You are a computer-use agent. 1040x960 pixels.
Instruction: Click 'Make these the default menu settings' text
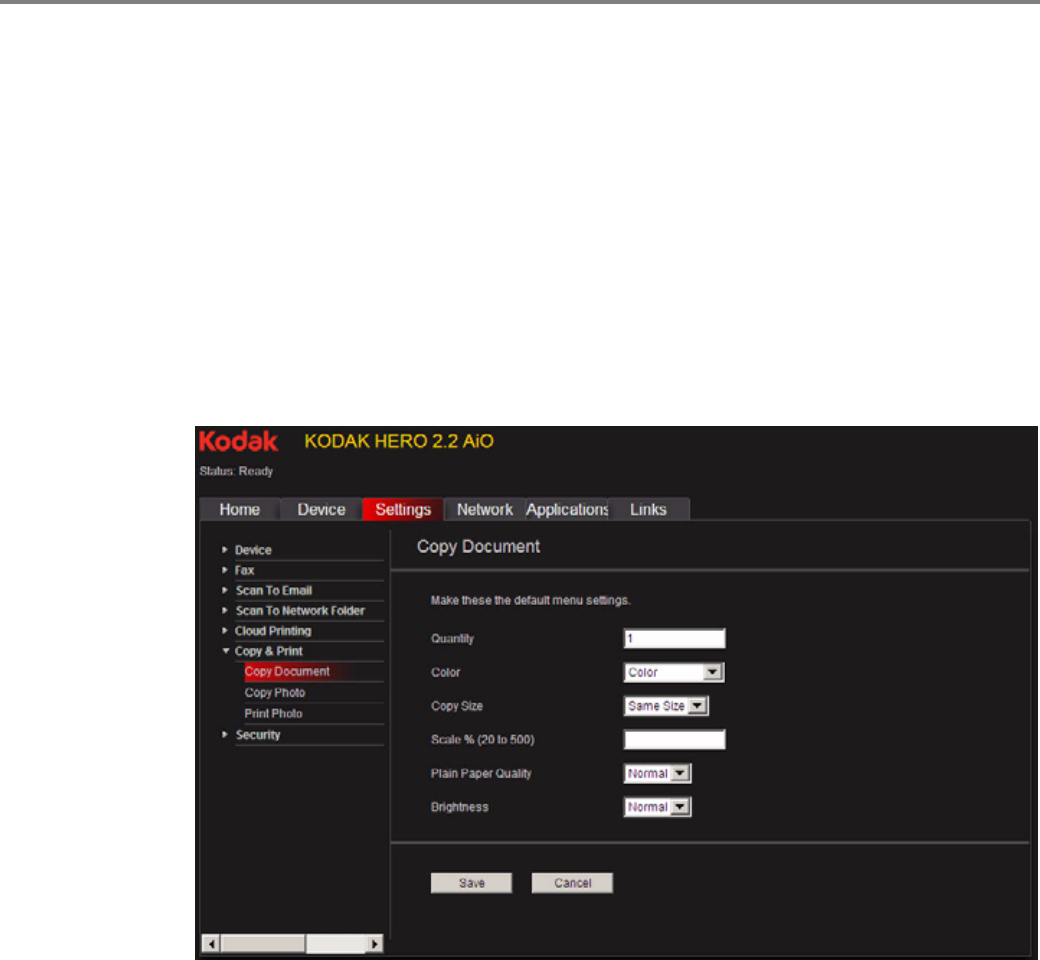pyautogui.click(x=531, y=600)
